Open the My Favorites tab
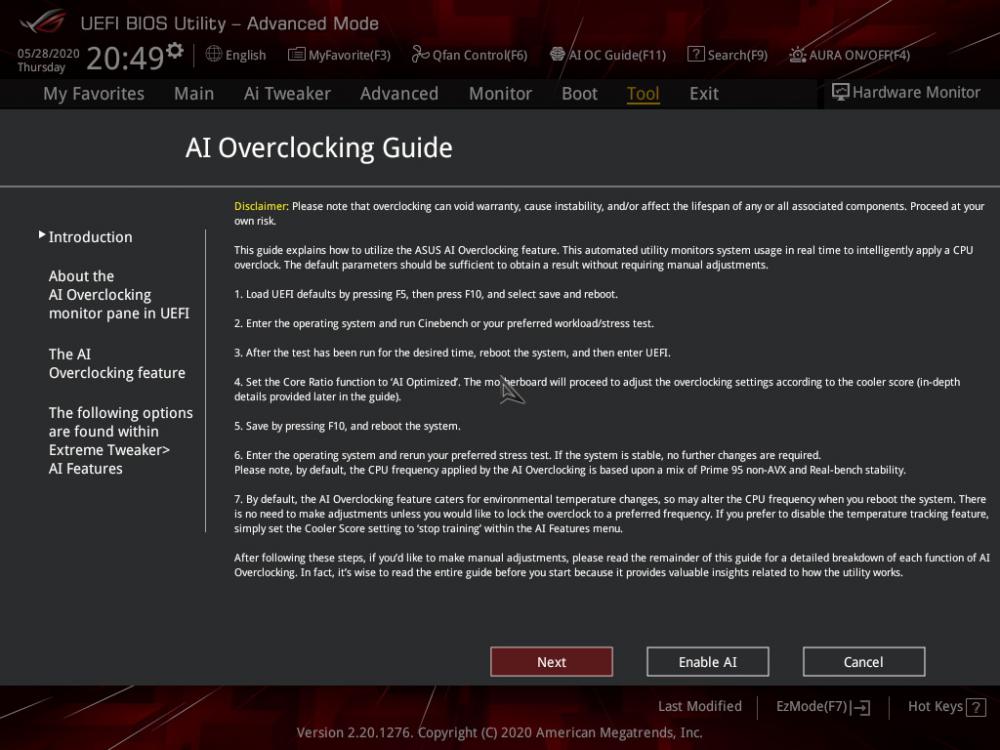The width and height of the screenshot is (1000, 750). pyautogui.click(x=94, y=94)
